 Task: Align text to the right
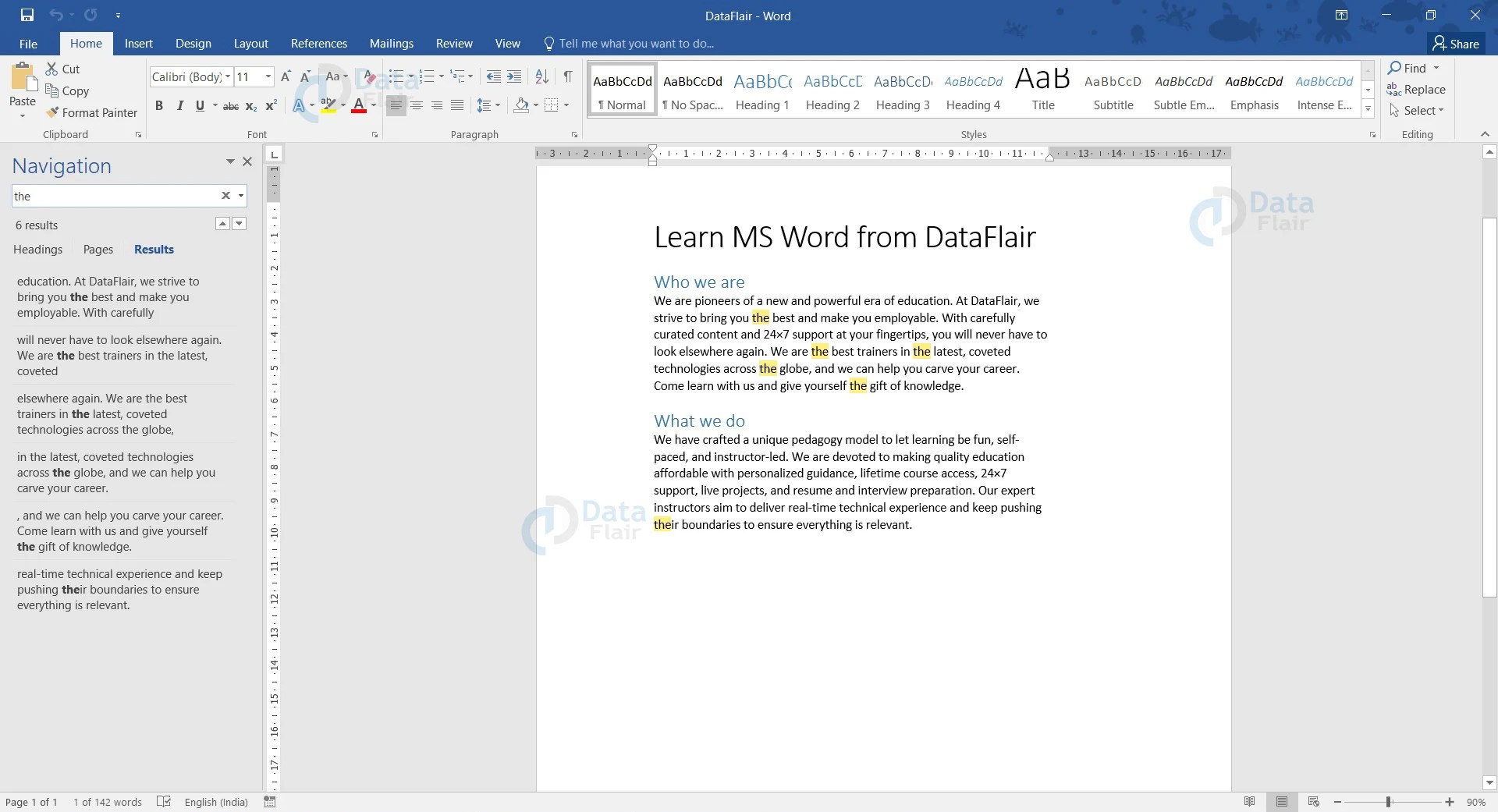[437, 105]
